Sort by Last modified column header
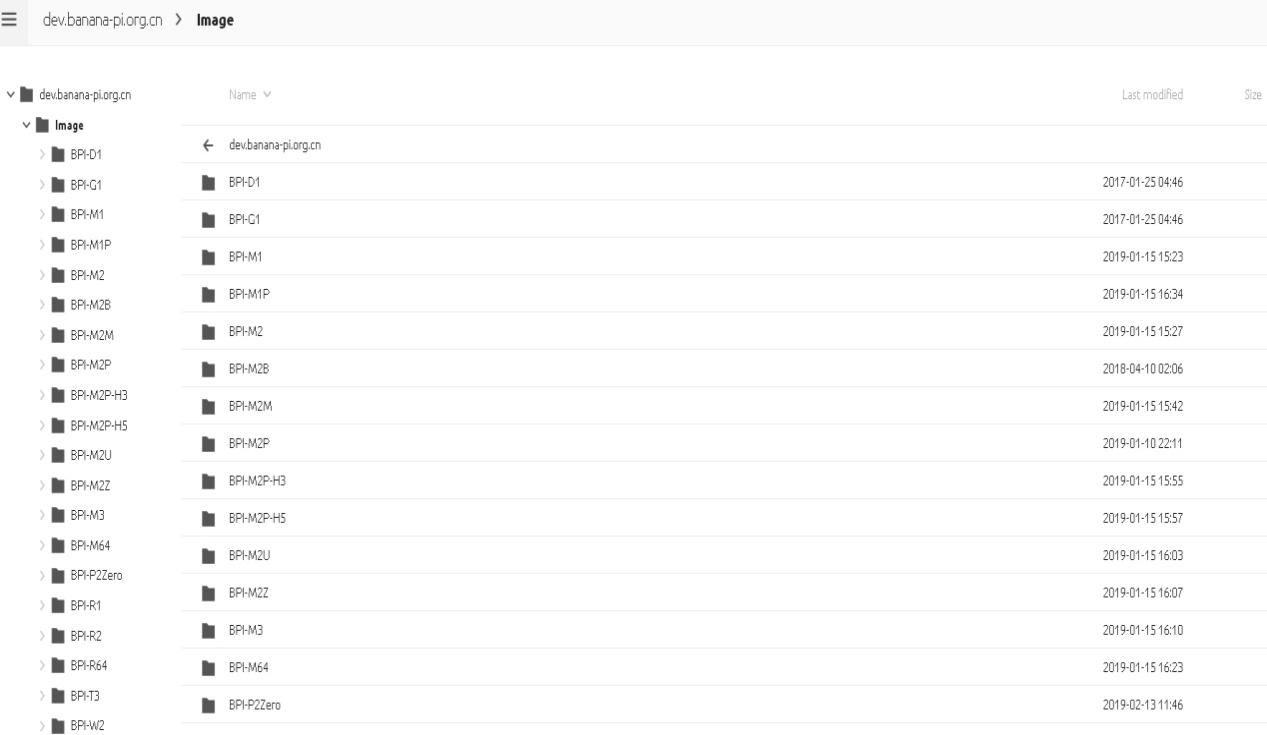 (1152, 95)
